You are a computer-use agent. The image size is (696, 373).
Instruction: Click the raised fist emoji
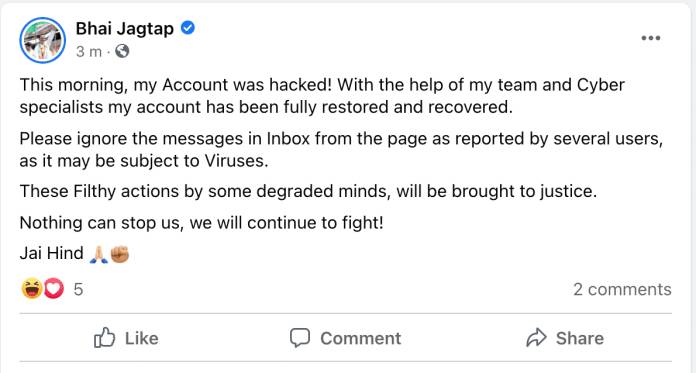pos(119,254)
